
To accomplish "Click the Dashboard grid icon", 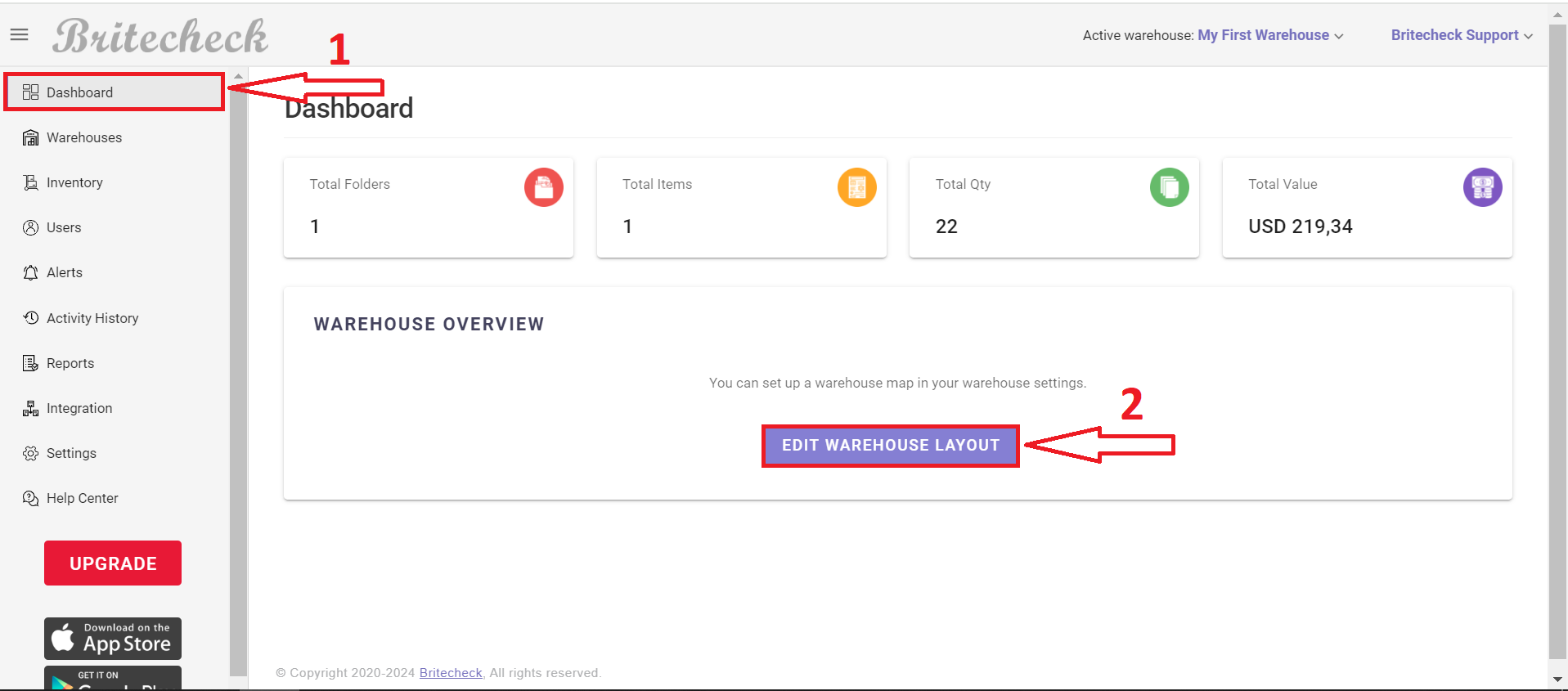I will [30, 92].
